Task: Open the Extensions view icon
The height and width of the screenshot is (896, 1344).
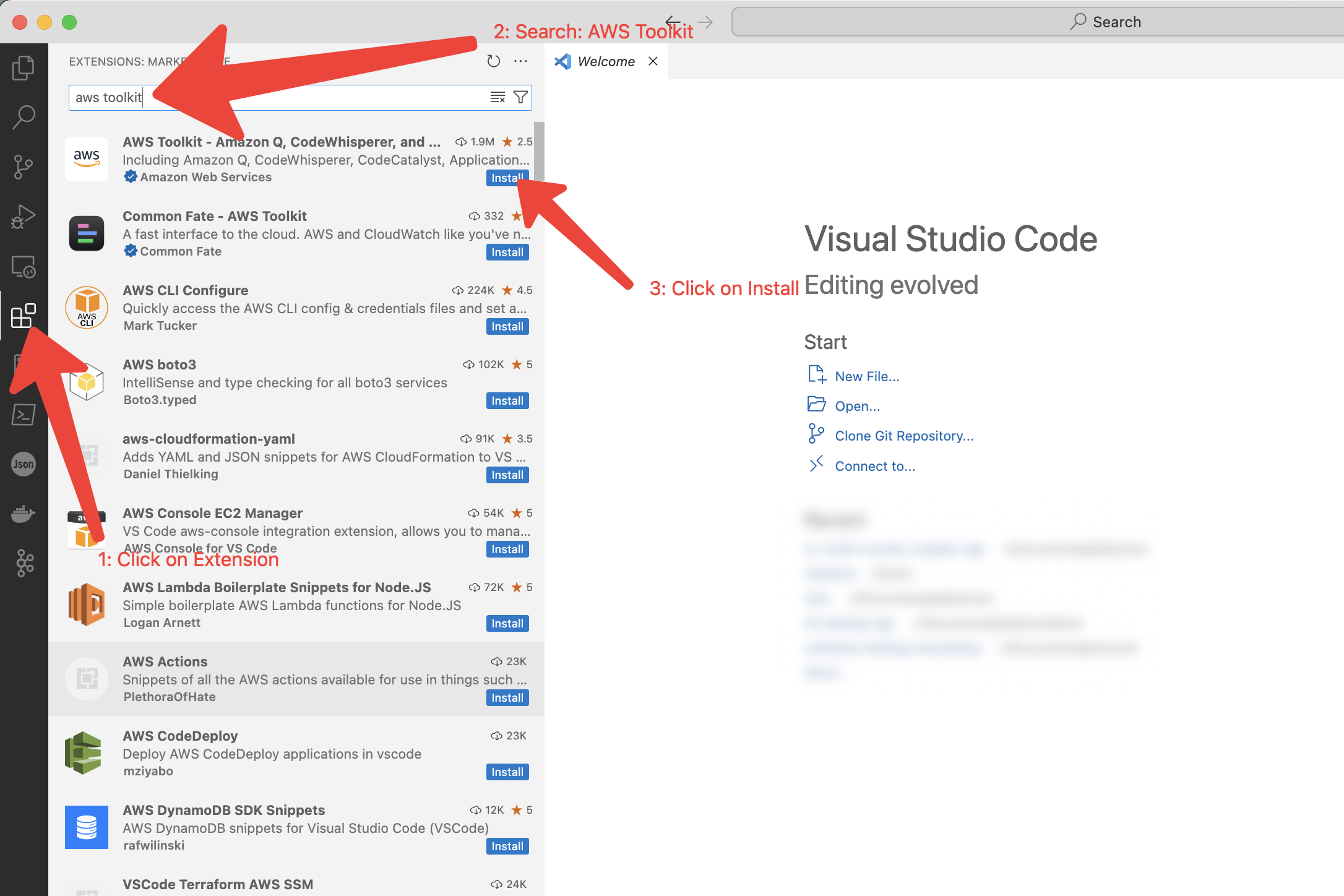Action: [24, 316]
